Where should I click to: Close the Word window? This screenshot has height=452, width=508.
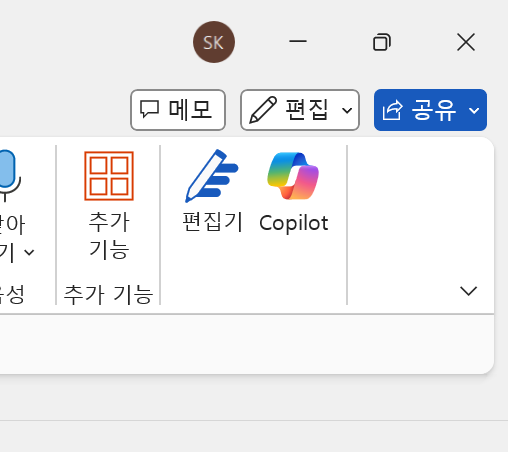click(x=466, y=42)
